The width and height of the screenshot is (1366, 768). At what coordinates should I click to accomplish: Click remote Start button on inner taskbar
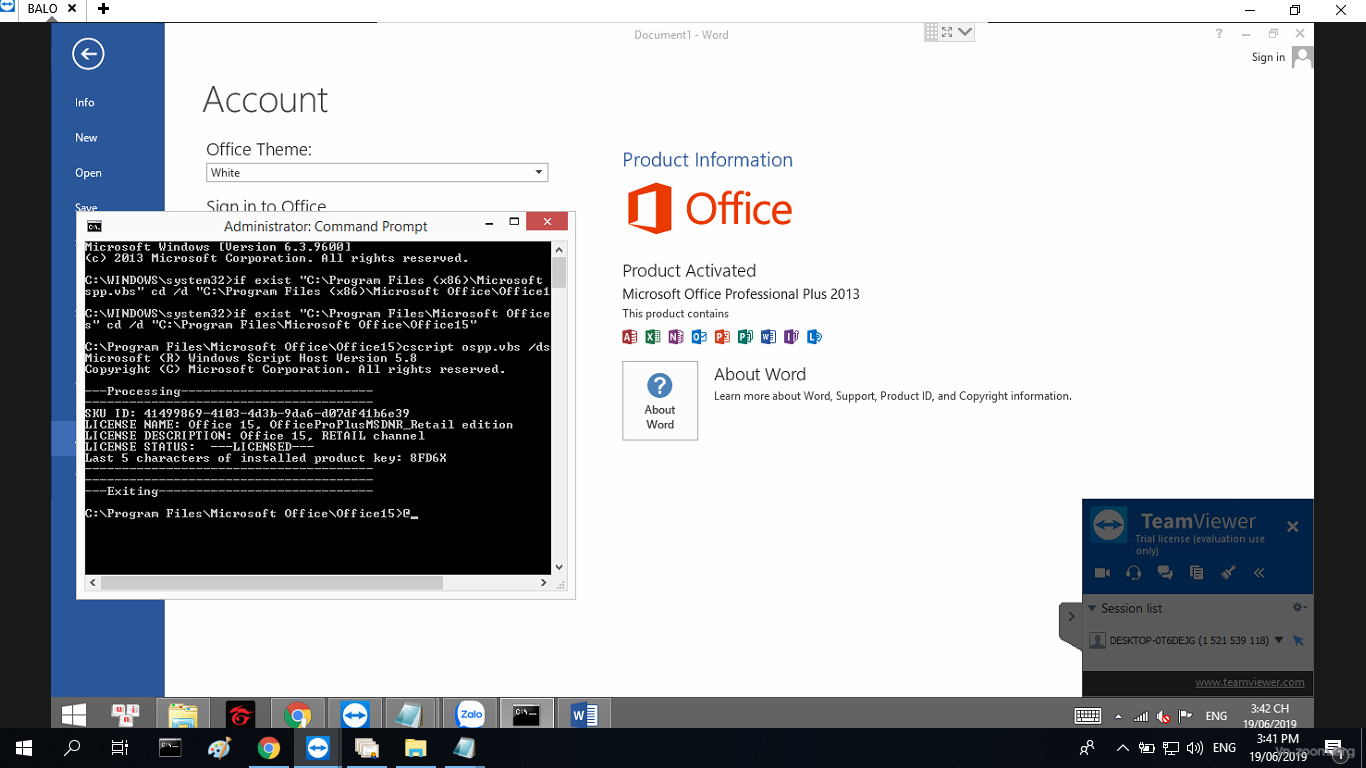tap(73, 715)
